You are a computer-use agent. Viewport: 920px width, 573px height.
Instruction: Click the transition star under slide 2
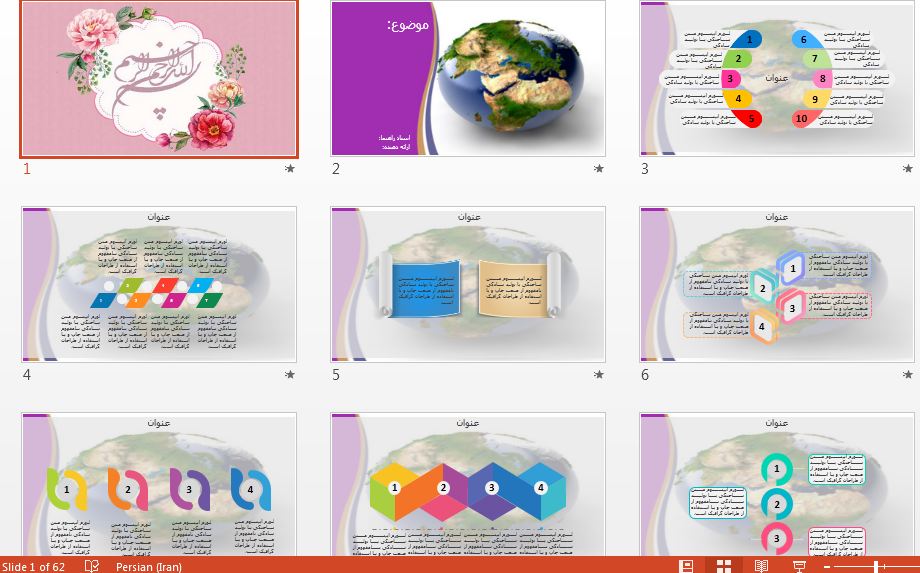(x=599, y=169)
